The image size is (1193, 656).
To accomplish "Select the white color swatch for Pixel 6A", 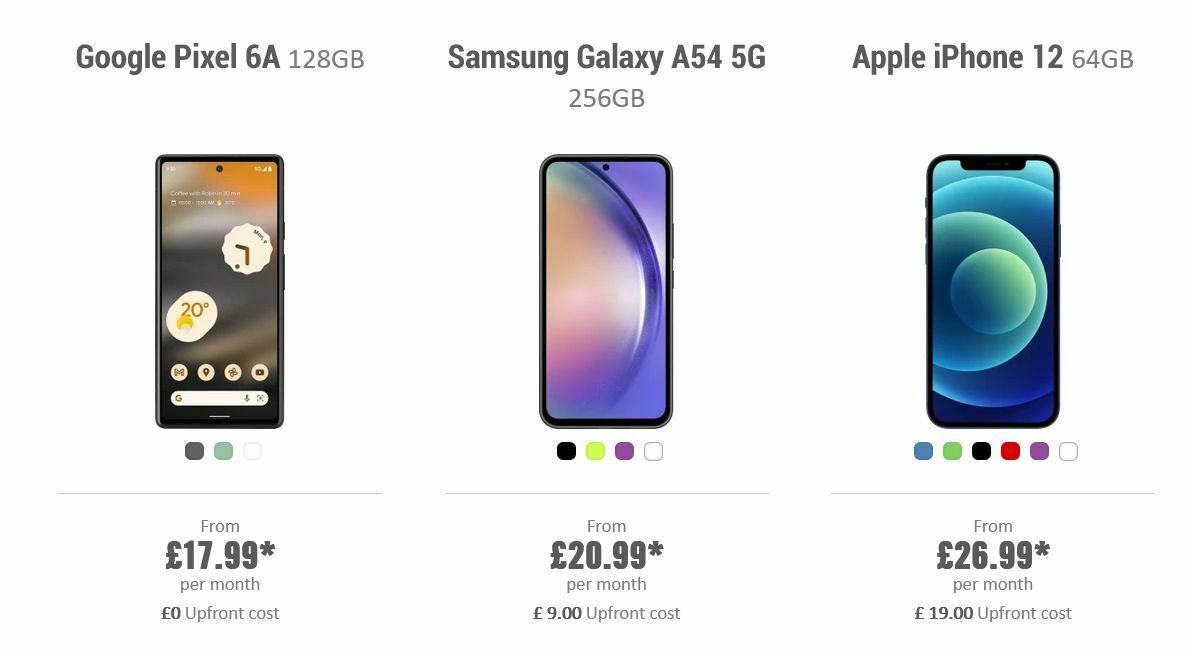I will point(253,451).
